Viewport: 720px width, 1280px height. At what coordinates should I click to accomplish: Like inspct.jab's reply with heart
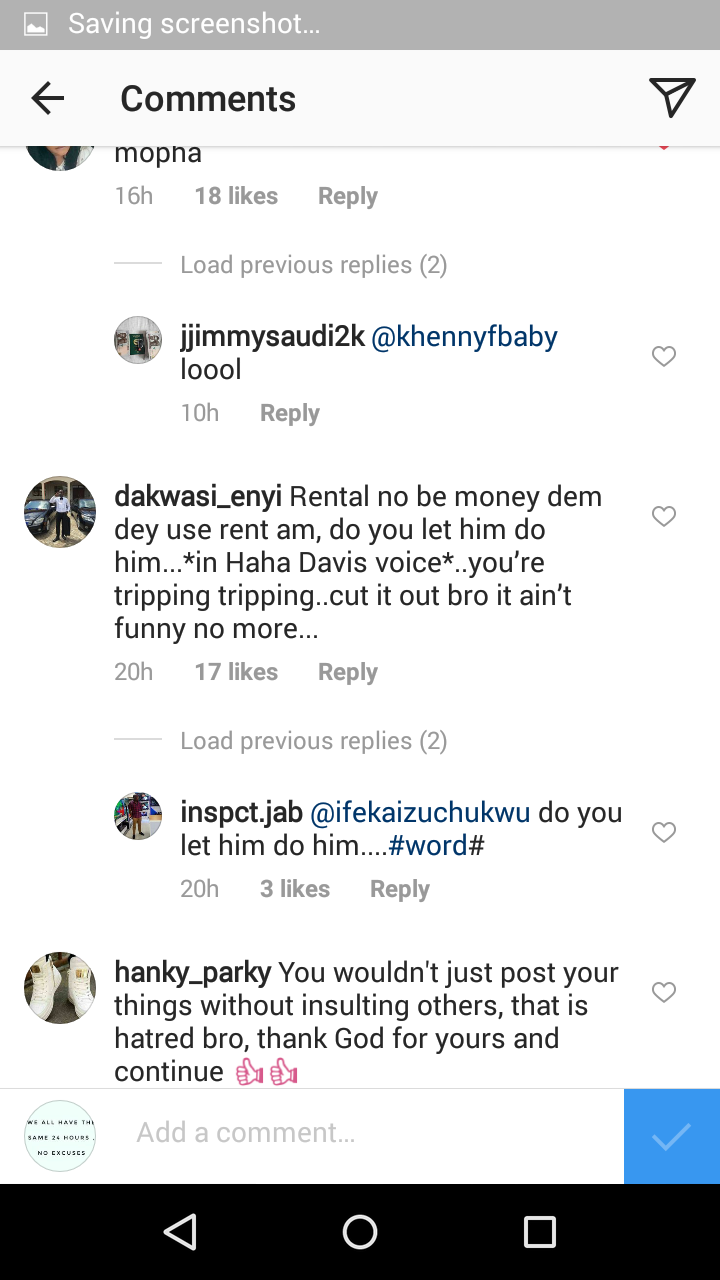pos(664,832)
